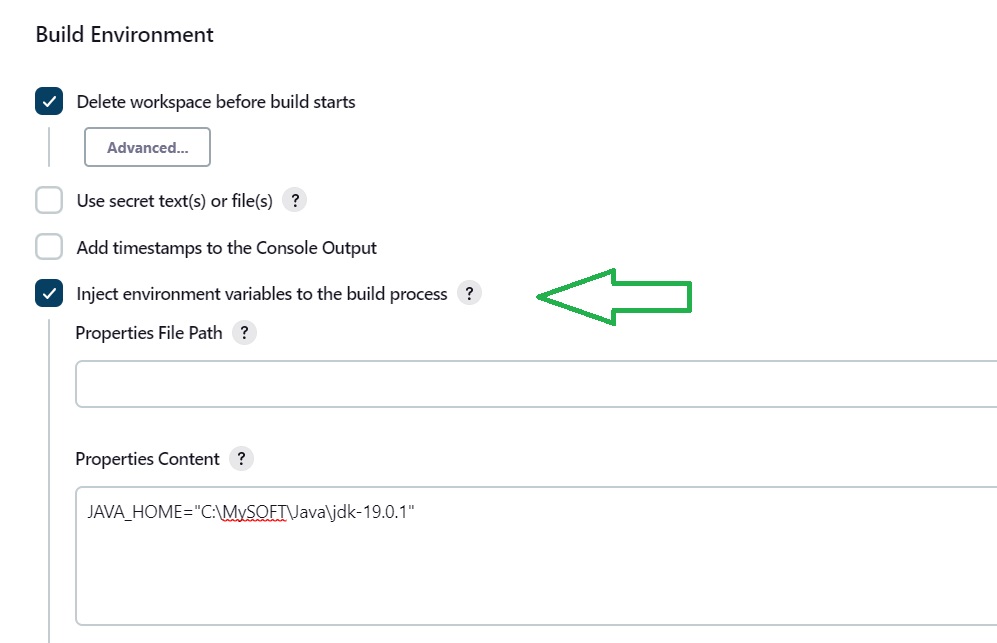Image resolution: width=997 pixels, height=643 pixels.
Task: Disable the 'Inject environment variables' checkbox
Action: click(49, 293)
